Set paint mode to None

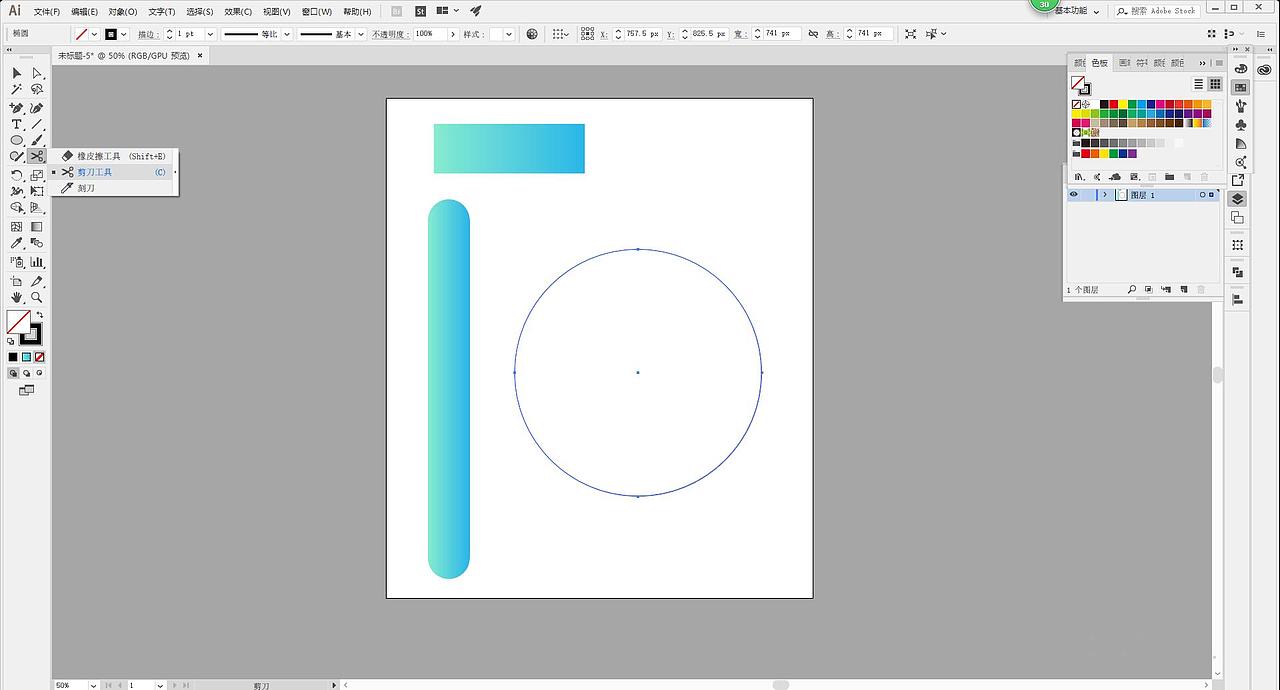click(x=40, y=356)
